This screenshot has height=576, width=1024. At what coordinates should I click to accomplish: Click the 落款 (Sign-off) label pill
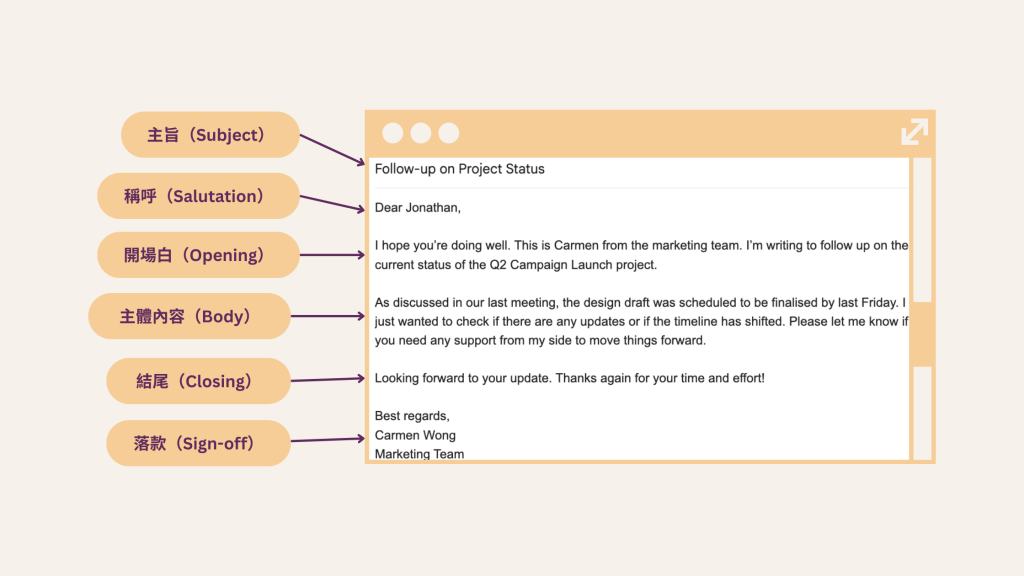coord(198,443)
